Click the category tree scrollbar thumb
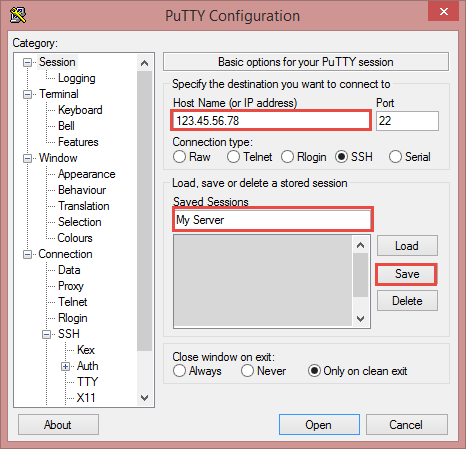 point(144,211)
